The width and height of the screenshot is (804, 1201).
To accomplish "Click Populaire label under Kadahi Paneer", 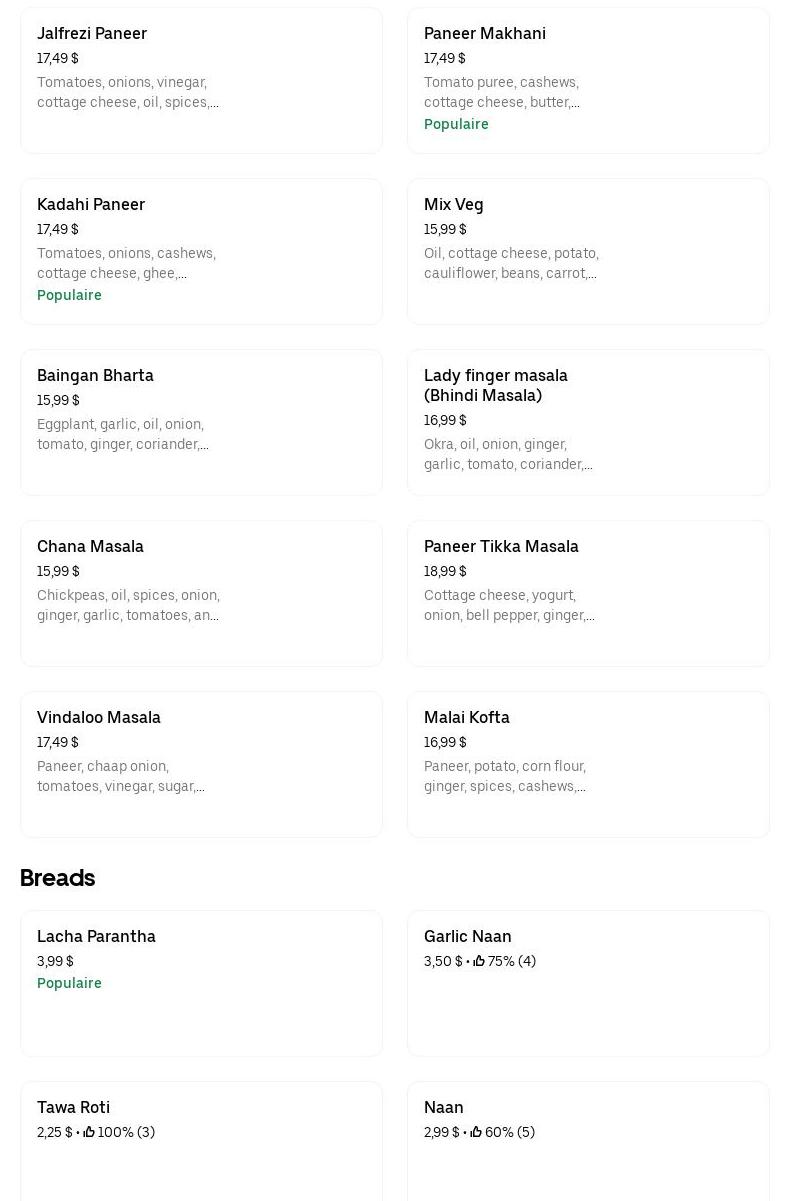I will pyautogui.click(x=69, y=295).
